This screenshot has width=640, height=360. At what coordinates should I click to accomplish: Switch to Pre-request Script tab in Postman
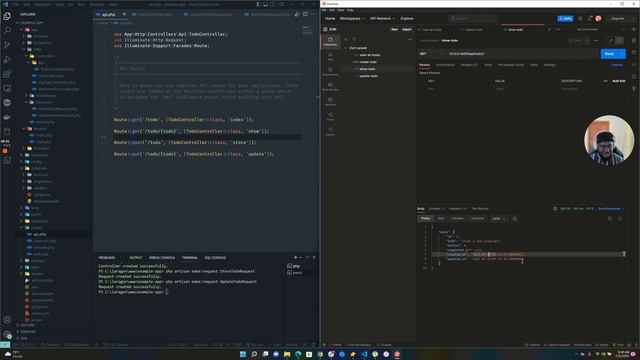511,65
